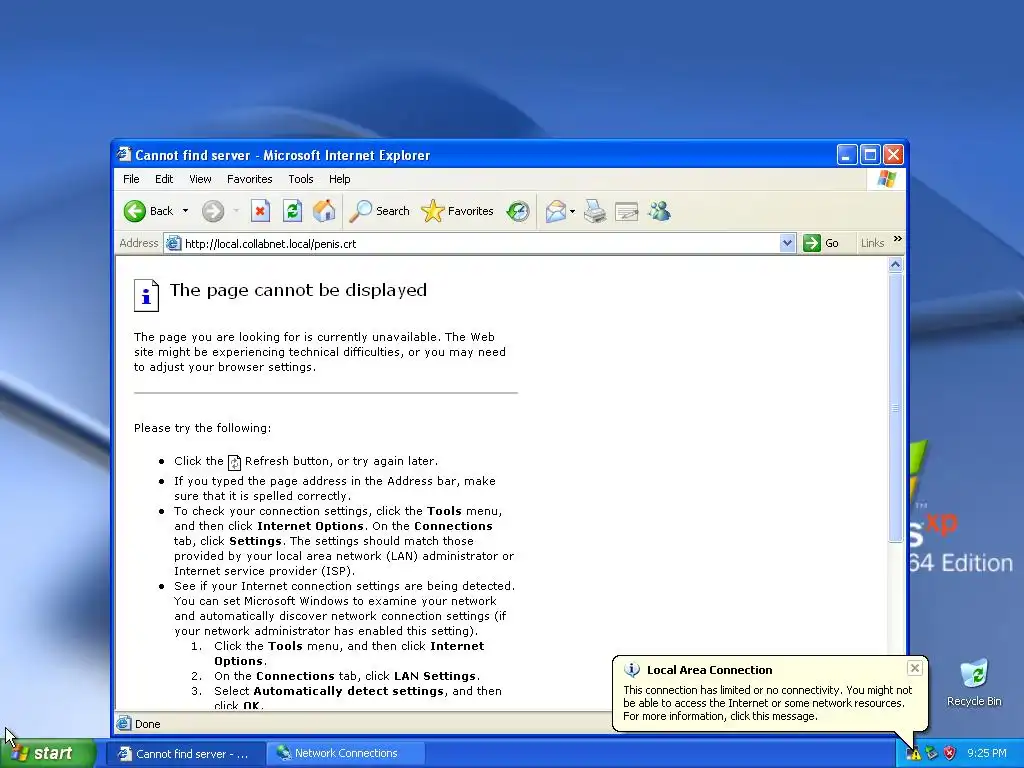Viewport: 1024px width, 768px height.
Task: Click the red Security Center shield tray icon
Action: pos(950,754)
